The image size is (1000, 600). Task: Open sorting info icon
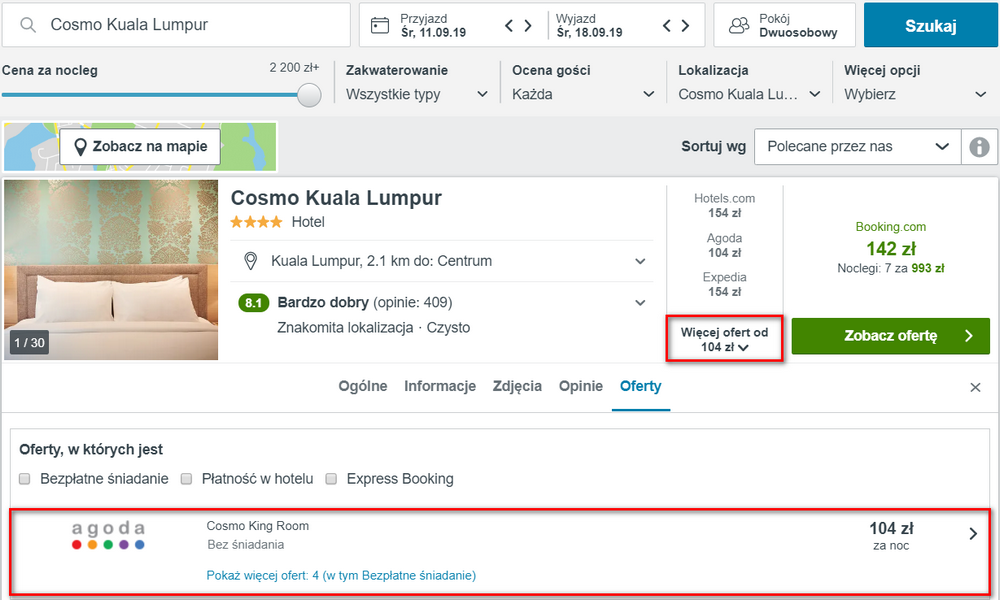pos(979,147)
